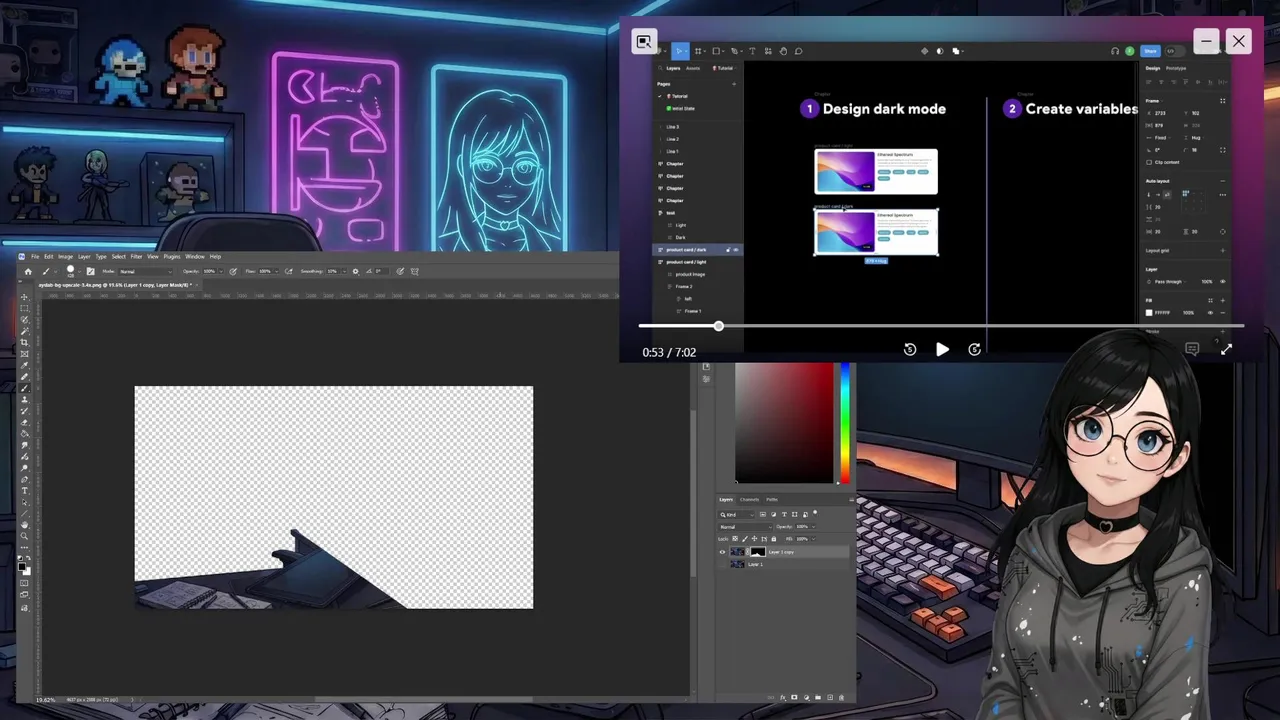Open the layer blend mode dropdown
Image resolution: width=1280 pixels, height=720 pixels.
pyautogui.click(x=746, y=527)
